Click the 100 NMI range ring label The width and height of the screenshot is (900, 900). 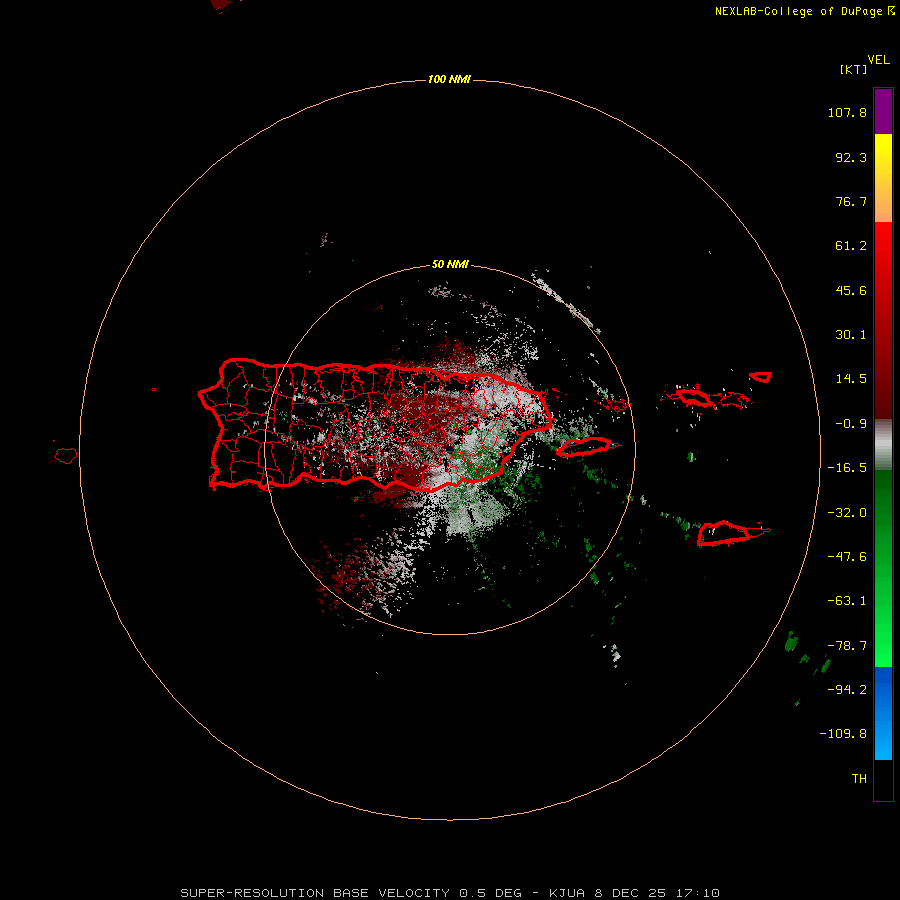pos(449,79)
